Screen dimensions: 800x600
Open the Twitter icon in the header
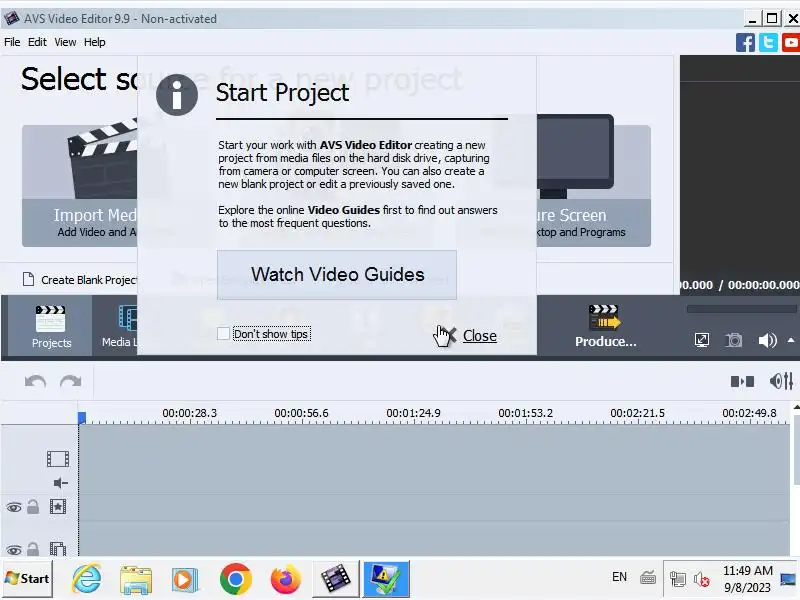coord(768,43)
